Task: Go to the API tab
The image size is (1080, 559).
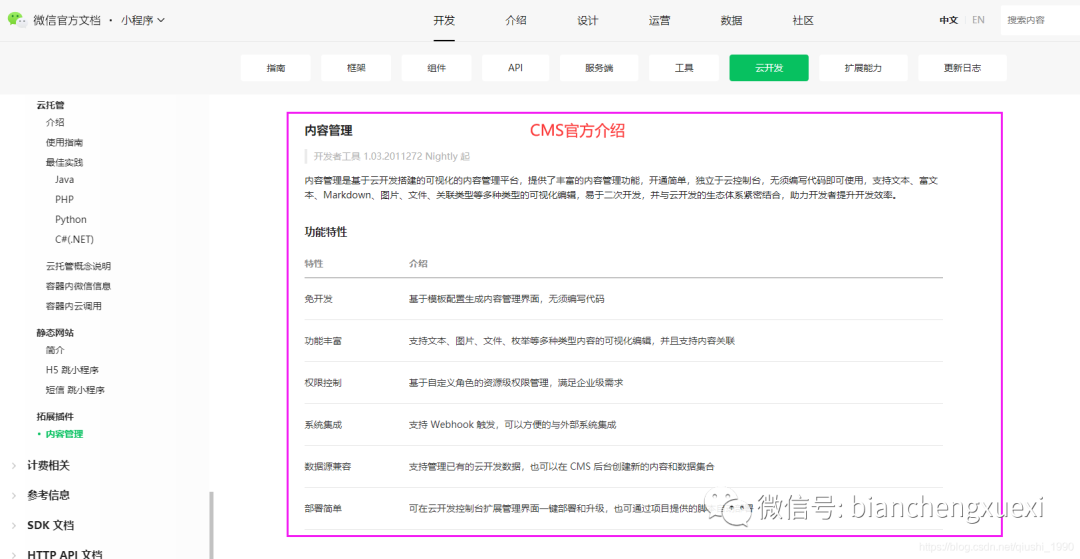Action: (516, 68)
